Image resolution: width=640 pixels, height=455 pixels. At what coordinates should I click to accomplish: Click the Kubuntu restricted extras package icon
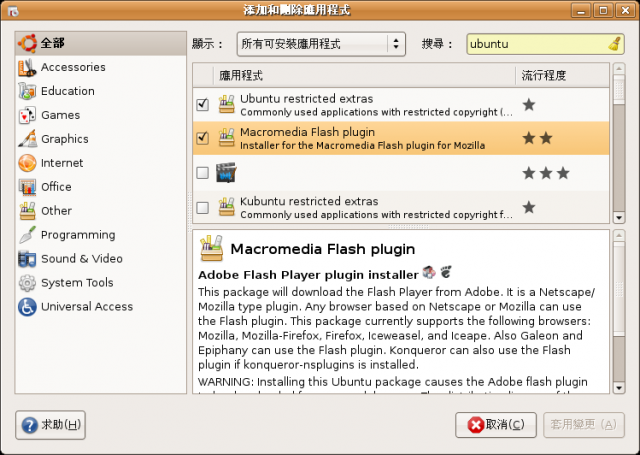click(x=227, y=207)
